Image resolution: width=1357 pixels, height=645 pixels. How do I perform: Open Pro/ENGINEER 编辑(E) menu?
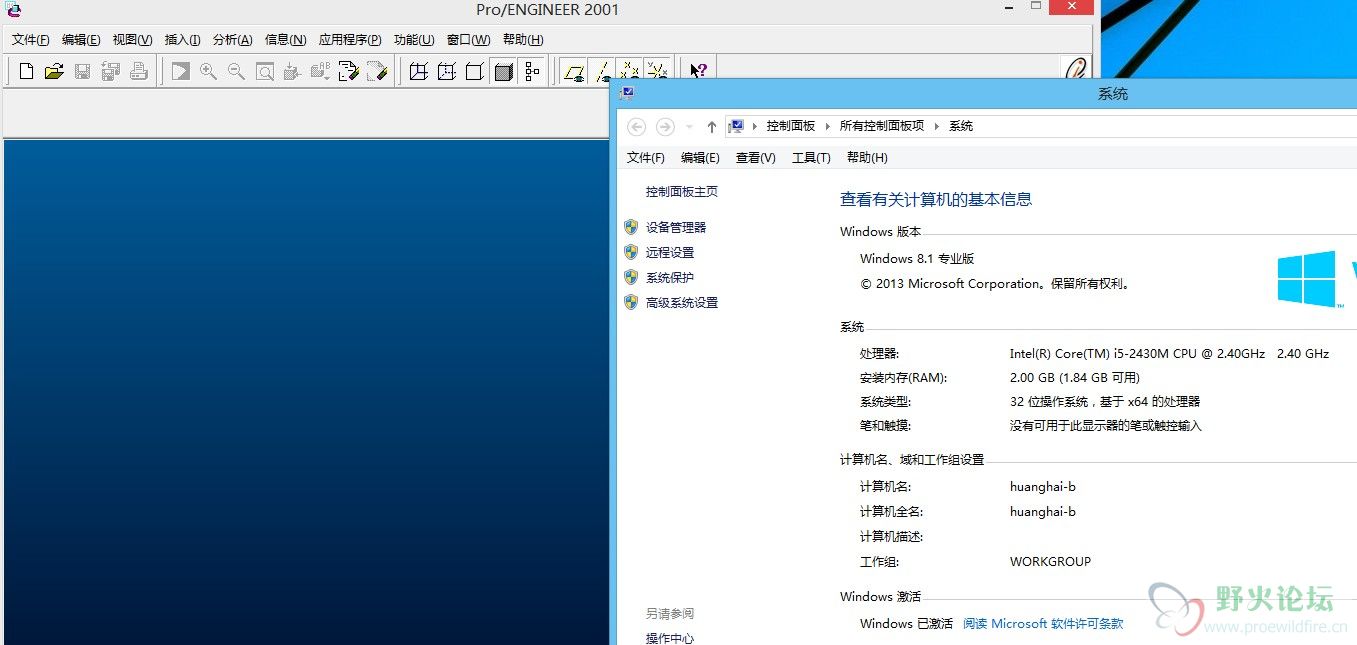point(81,40)
